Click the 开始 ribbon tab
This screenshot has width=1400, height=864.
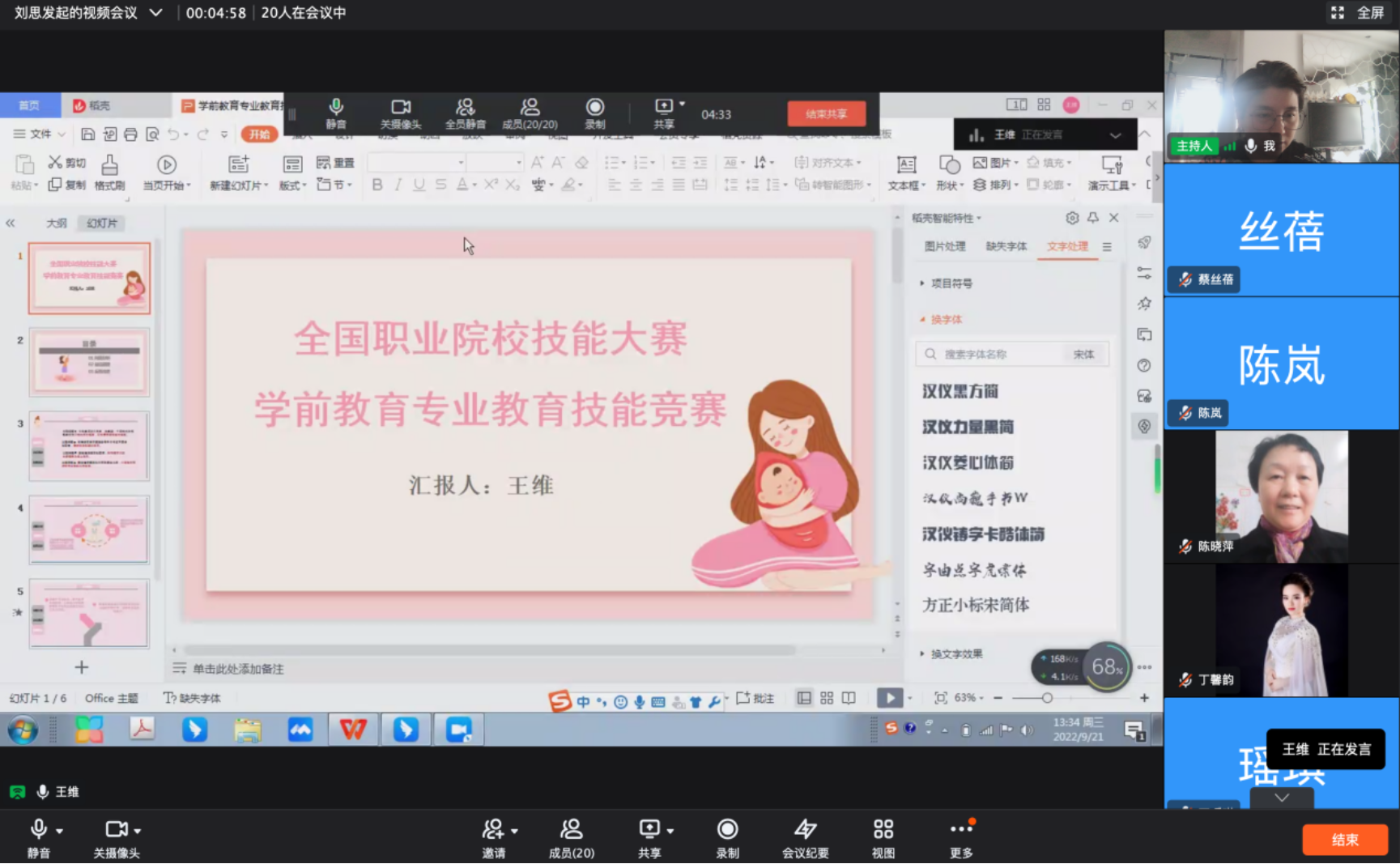tap(259, 134)
